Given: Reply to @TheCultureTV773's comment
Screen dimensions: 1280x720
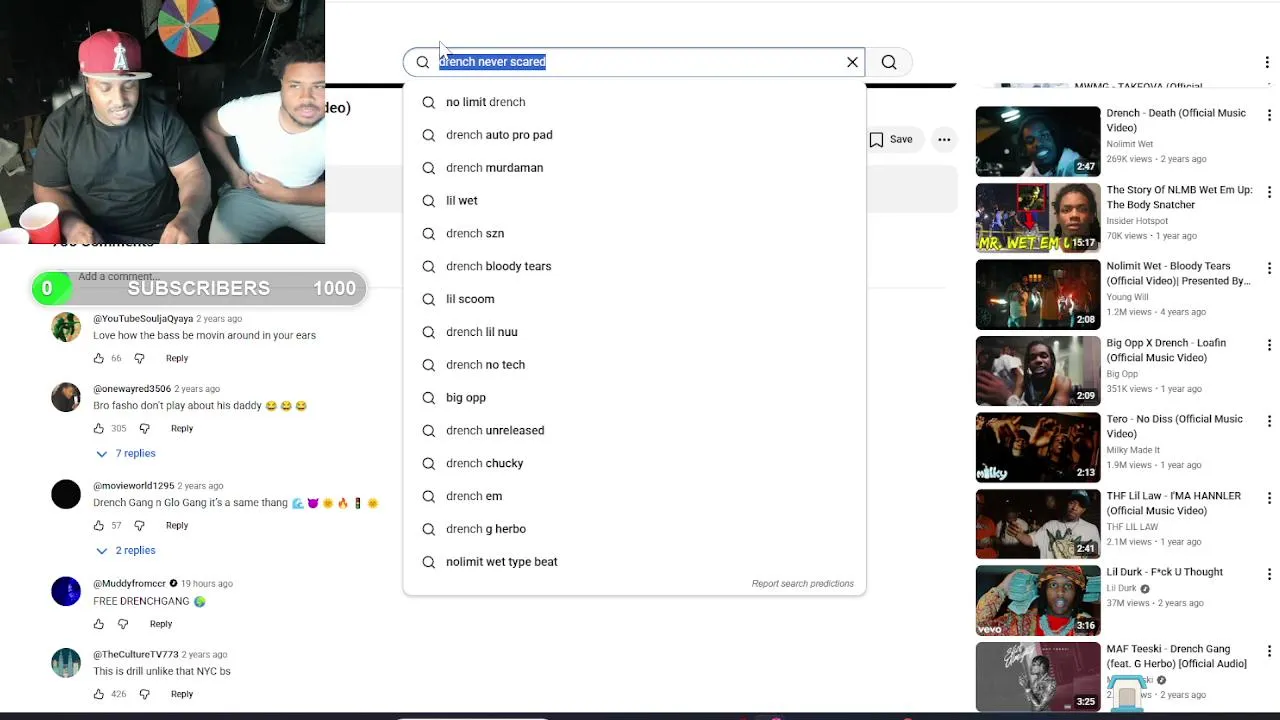Looking at the screenshot, I should click(x=182, y=694).
